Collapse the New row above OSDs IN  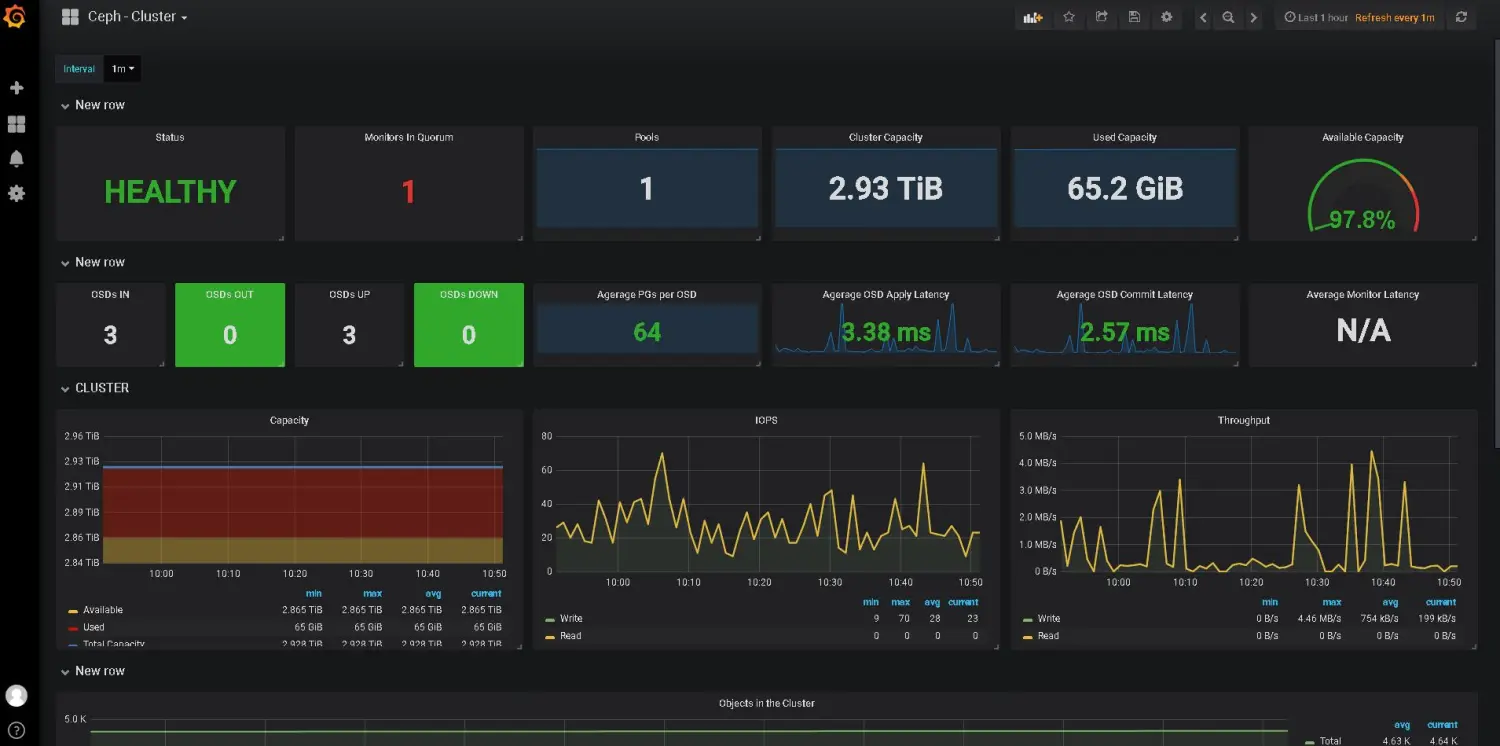coord(92,262)
